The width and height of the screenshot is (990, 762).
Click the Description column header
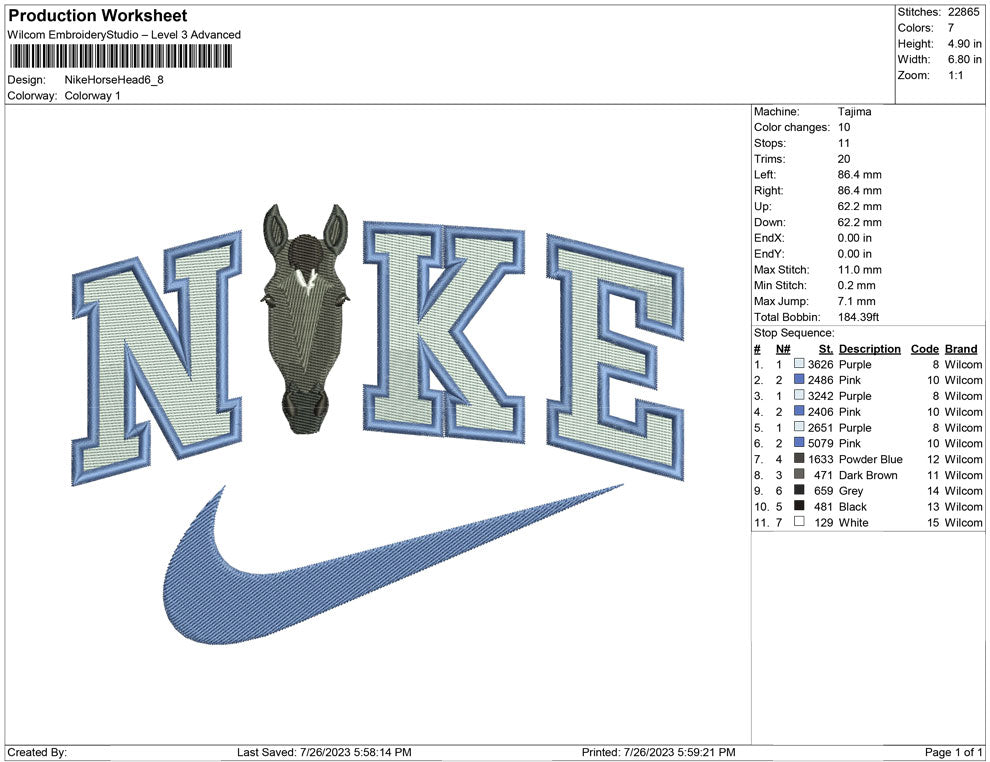coord(869,349)
